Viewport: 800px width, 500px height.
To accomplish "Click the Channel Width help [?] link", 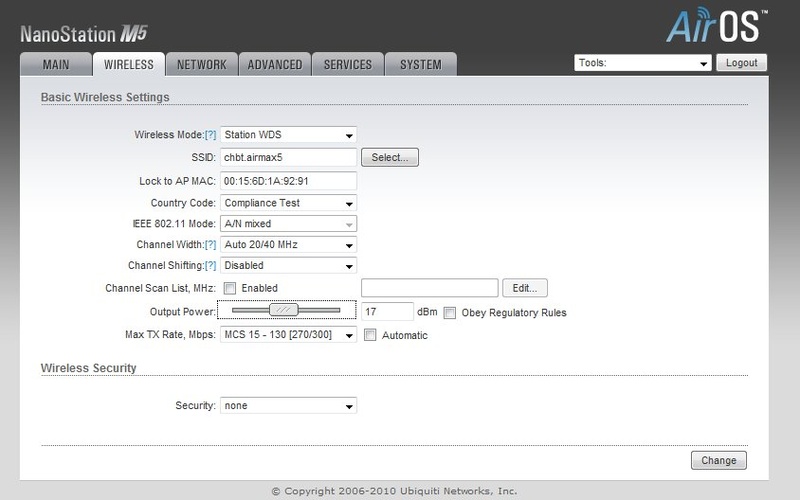I will pyautogui.click(x=210, y=245).
